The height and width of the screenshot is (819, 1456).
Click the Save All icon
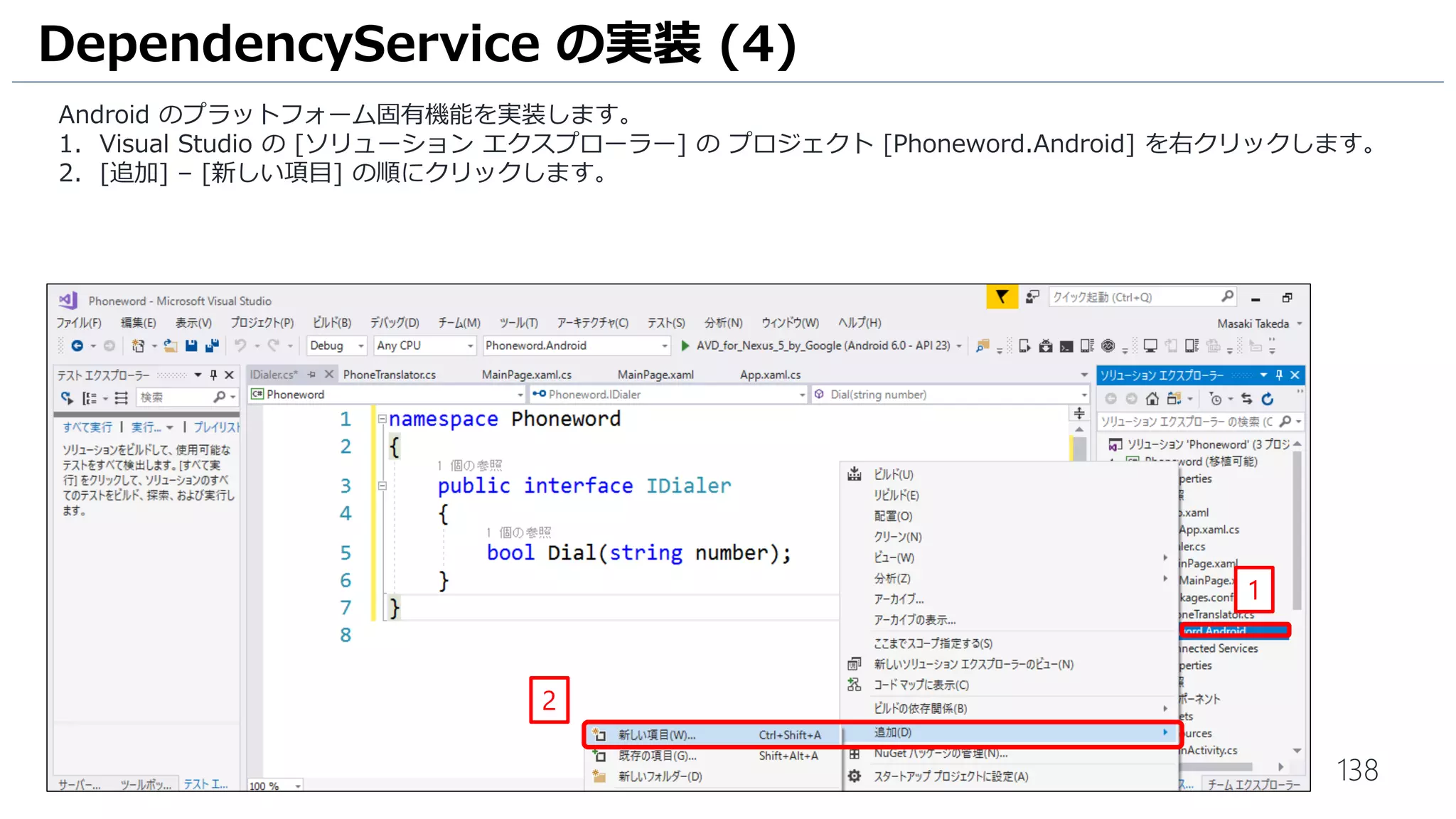pos(212,346)
